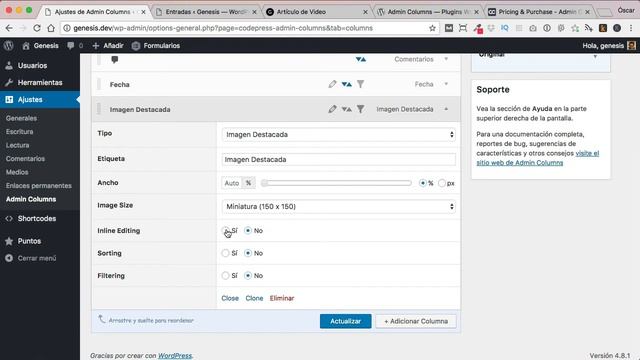Select Sí for Inline Editing
640x360 pixels.
point(225,231)
